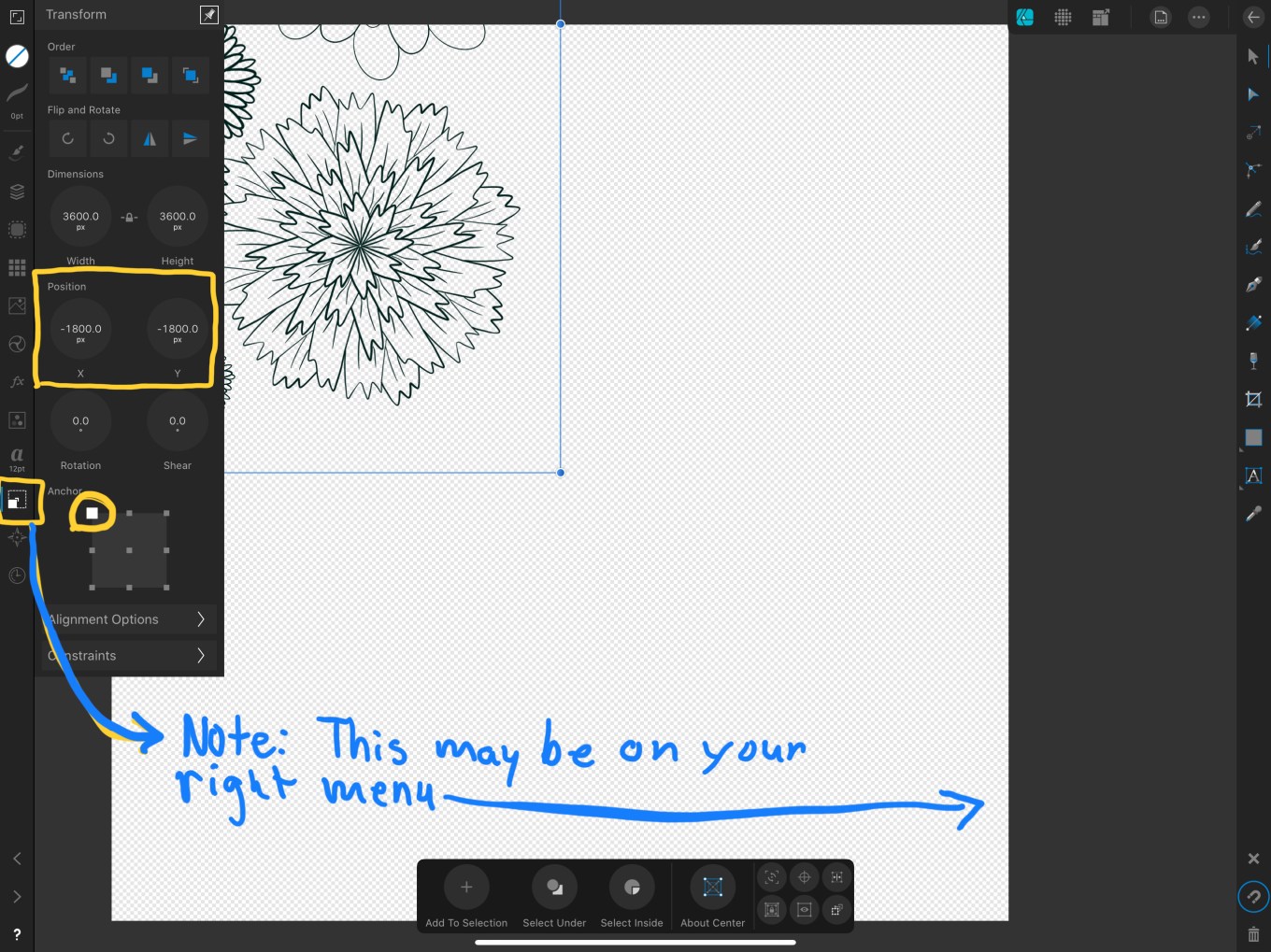Select the Node tool
The image size is (1271, 952).
tap(1253, 94)
